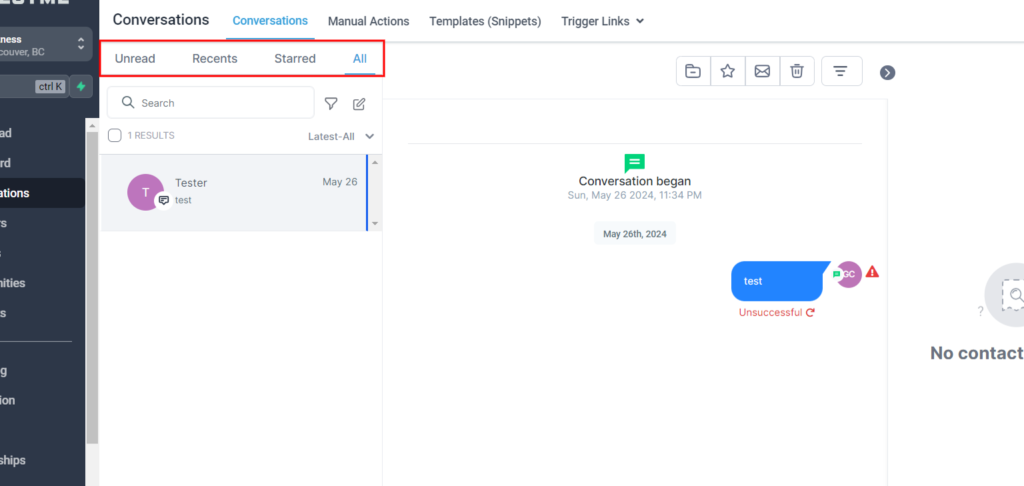Click the funnel filter icon beside search

[x=331, y=103]
